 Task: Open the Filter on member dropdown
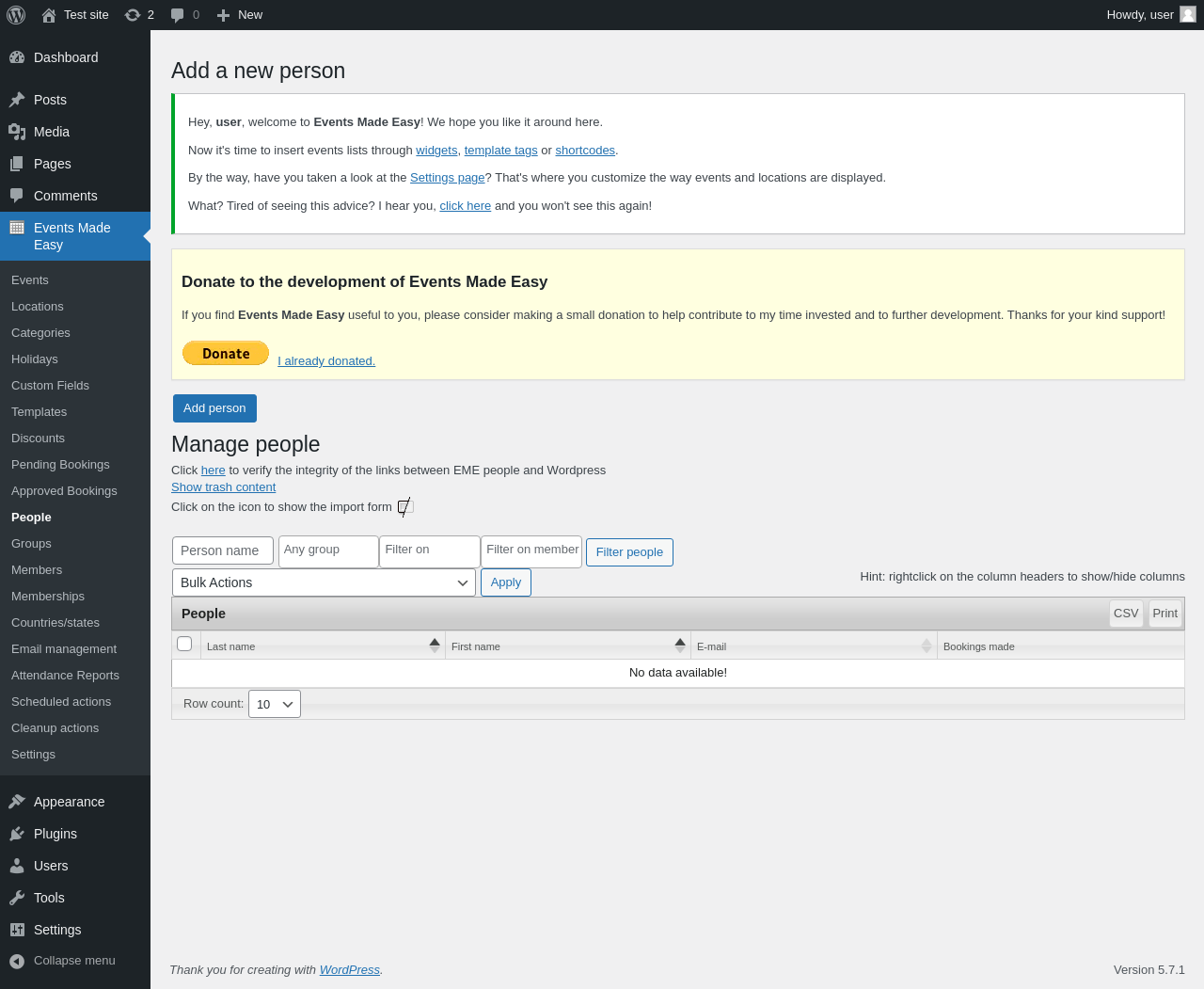(531, 551)
